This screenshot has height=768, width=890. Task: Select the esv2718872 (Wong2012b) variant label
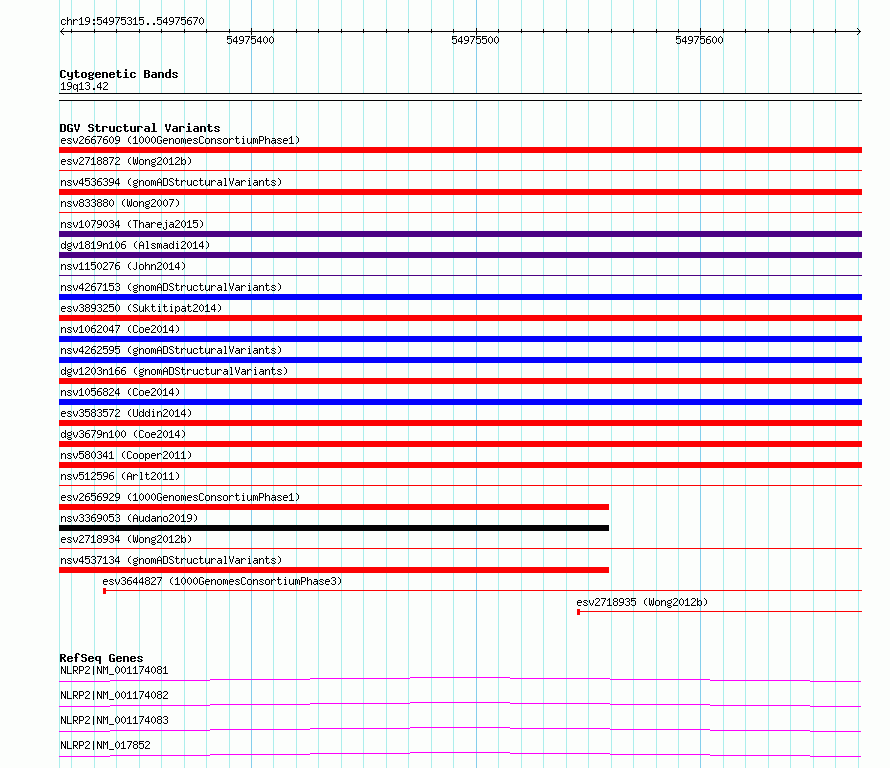pos(126,161)
